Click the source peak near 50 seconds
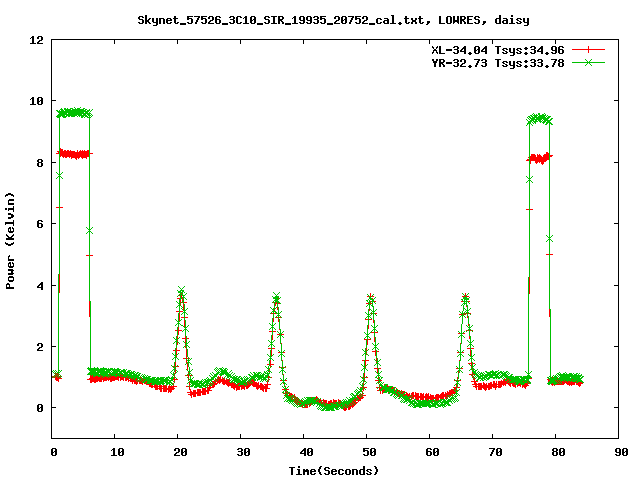This screenshot has height=480, width=640. click(371, 299)
